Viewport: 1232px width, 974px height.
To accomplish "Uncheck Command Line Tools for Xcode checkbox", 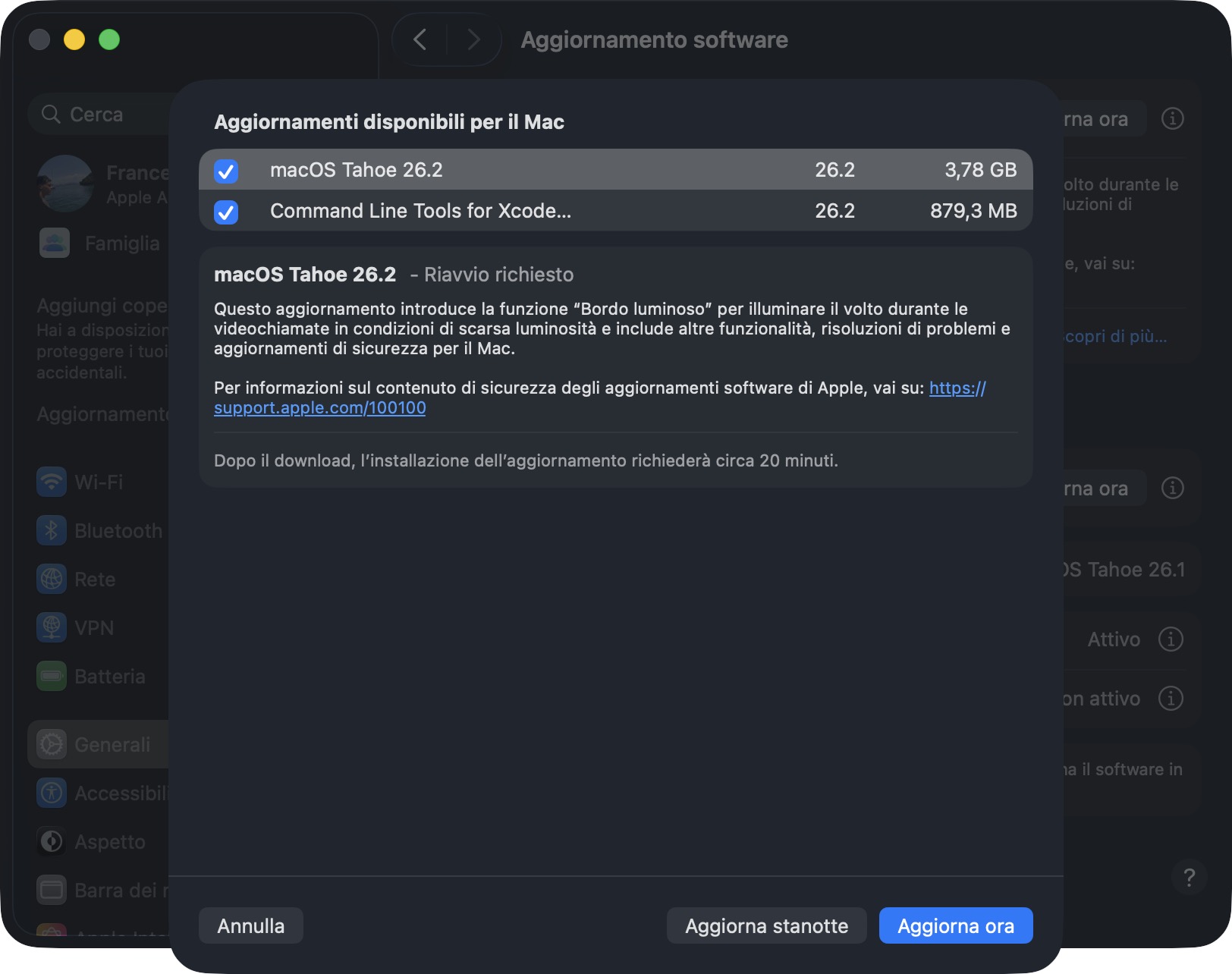I will pyautogui.click(x=226, y=212).
